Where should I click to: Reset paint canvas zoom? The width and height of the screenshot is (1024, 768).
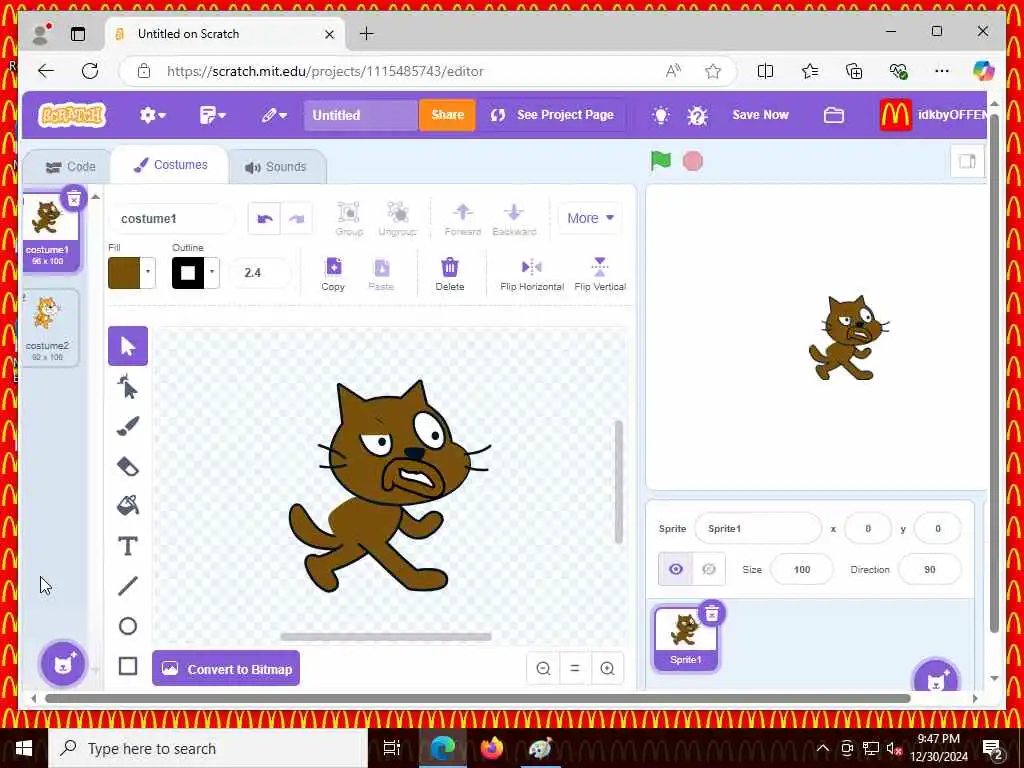[575, 668]
